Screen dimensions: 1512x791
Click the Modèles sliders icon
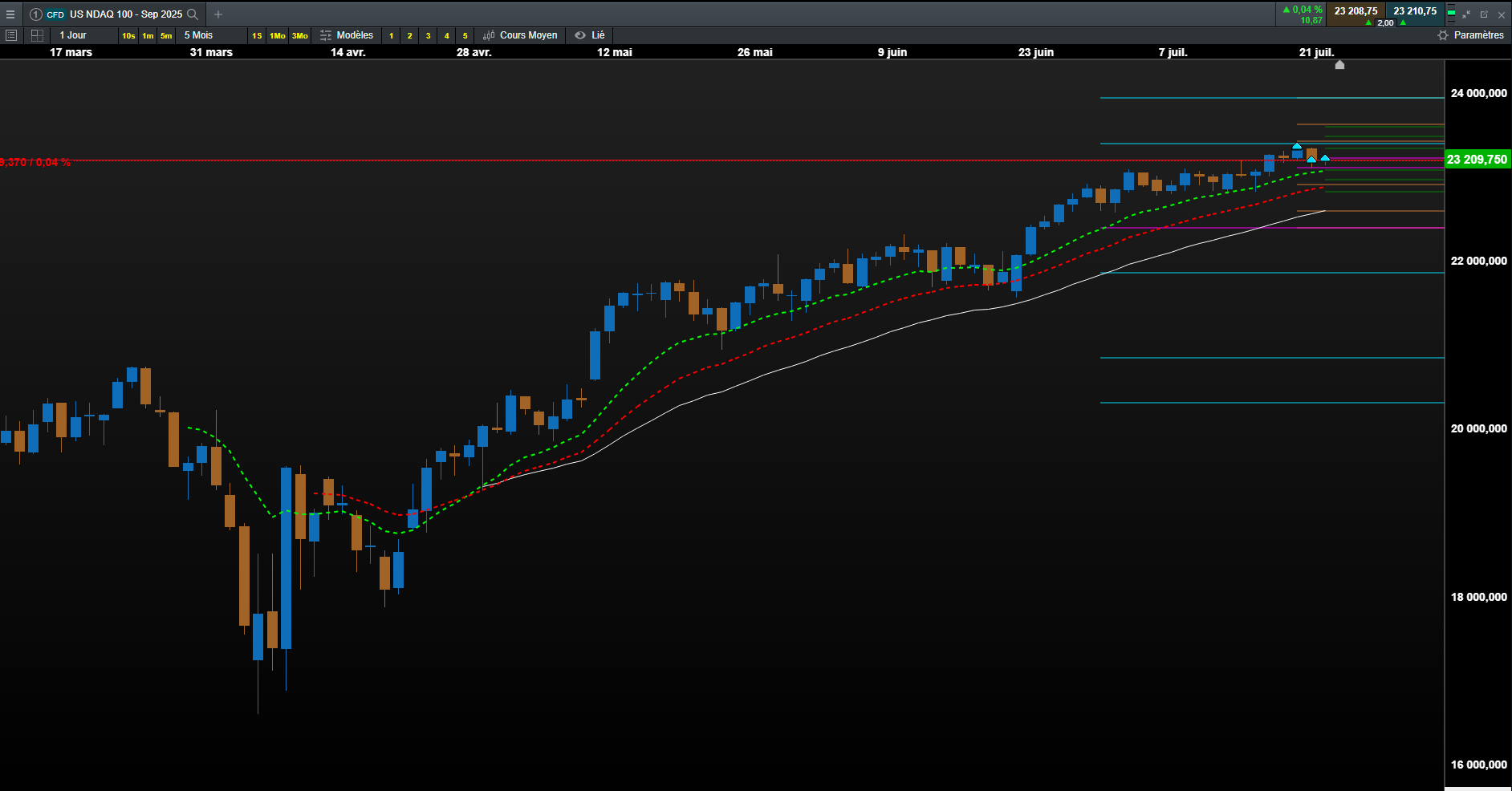[326, 35]
